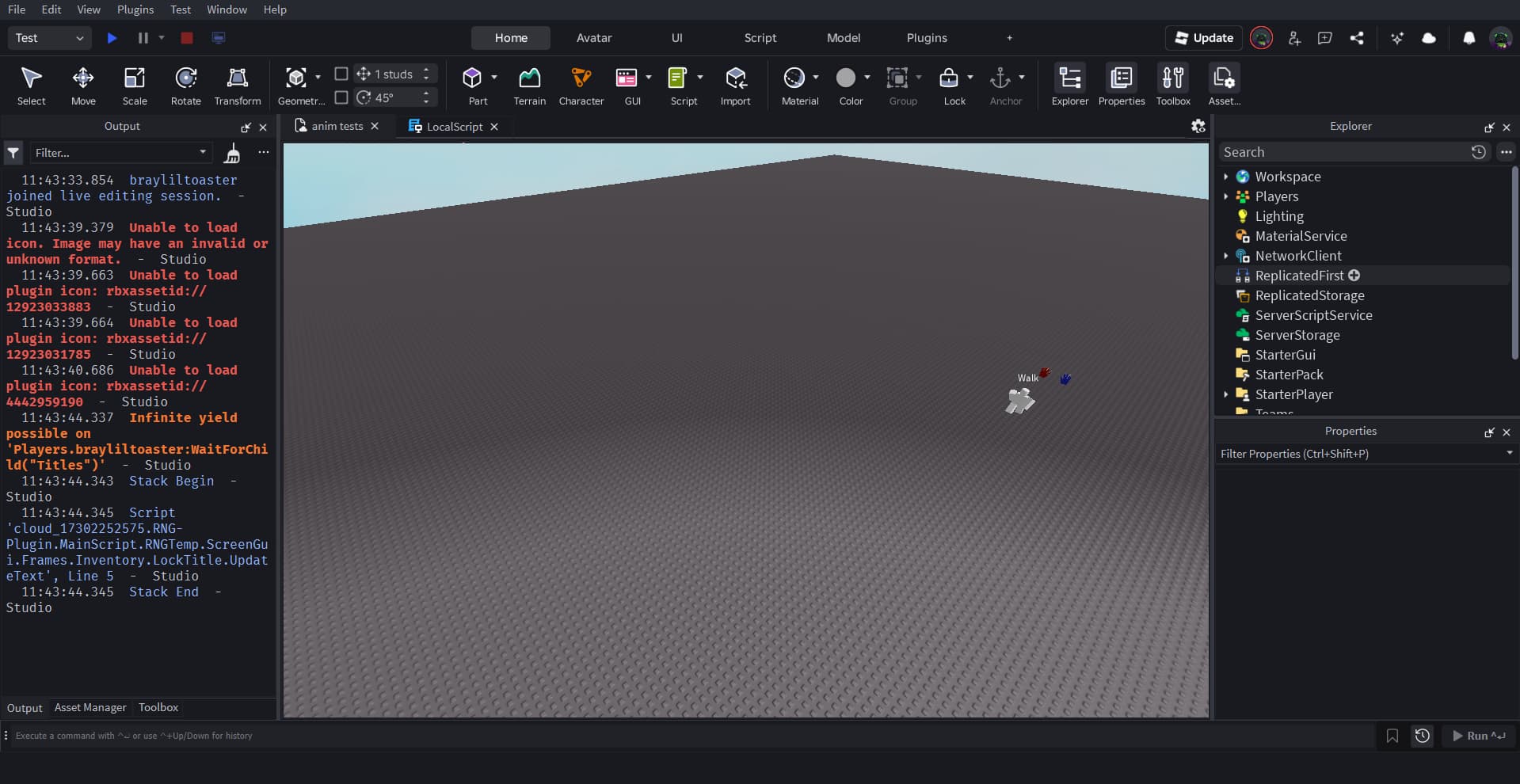Expand the NetworkClient tree node
The width and height of the screenshot is (1520, 784).
coord(1225,256)
